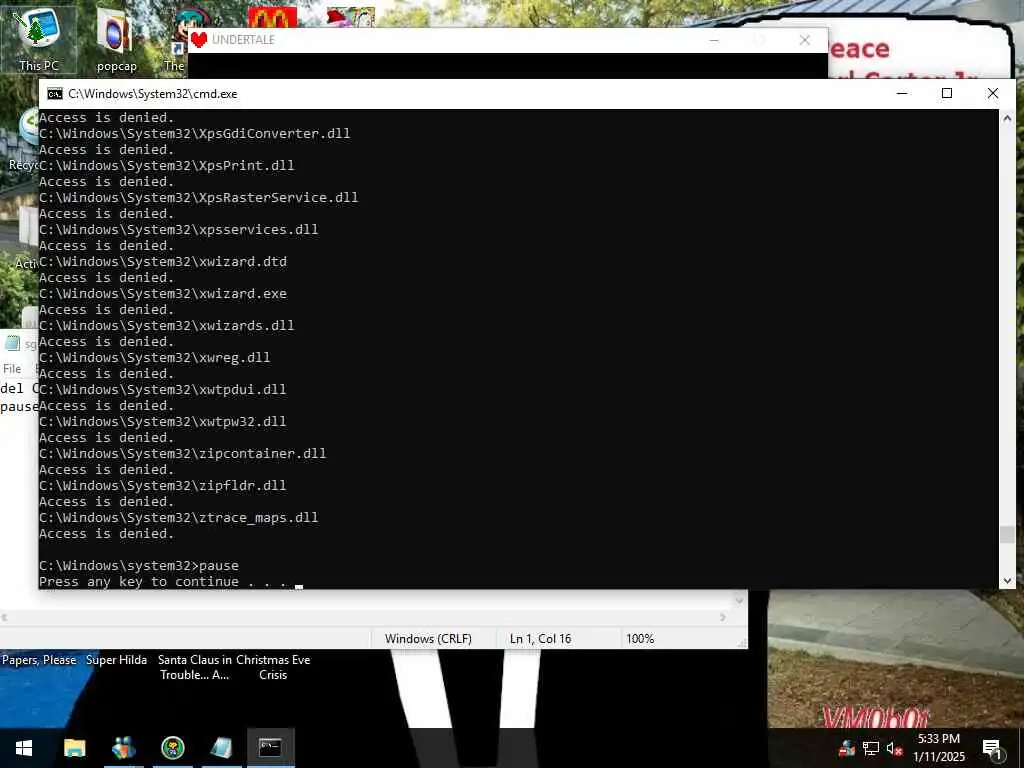Image resolution: width=1024 pixels, height=768 pixels.
Task: Click the Notepad window title icon
Action: (x=13, y=344)
